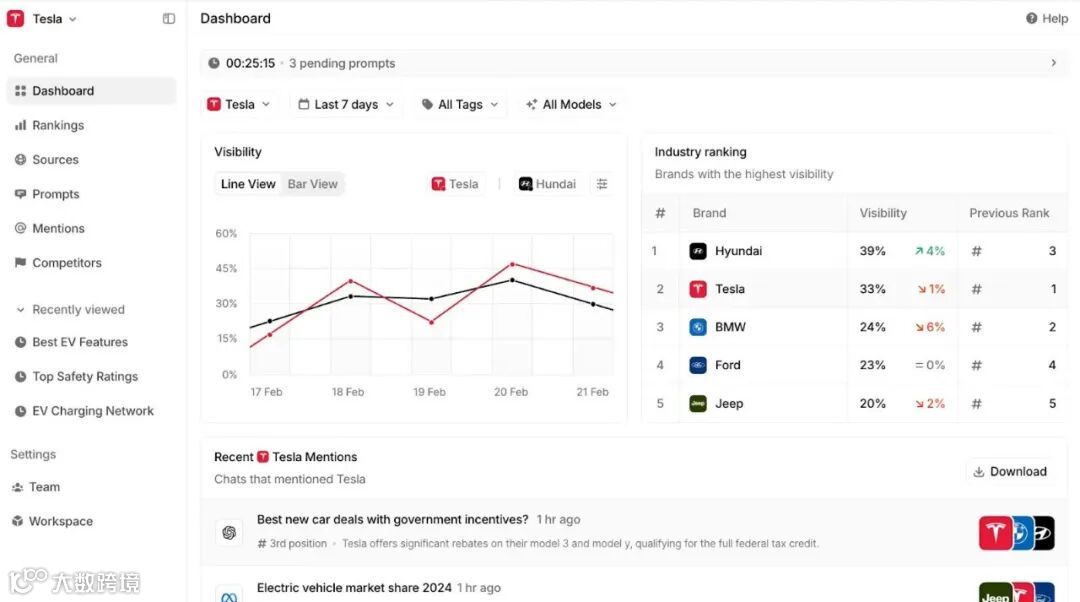Viewport: 1080px width, 602px height.
Task: Expand the All Models dropdown
Action: (571, 104)
